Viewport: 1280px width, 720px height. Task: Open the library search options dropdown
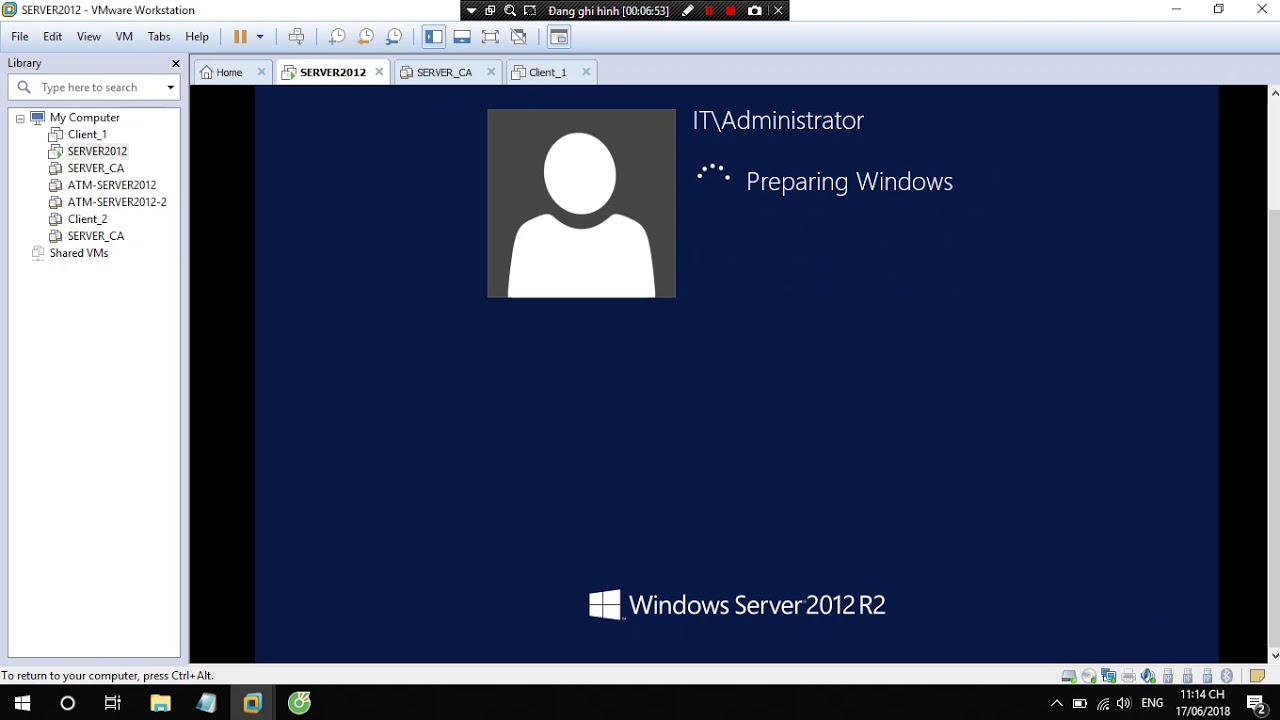(x=170, y=87)
